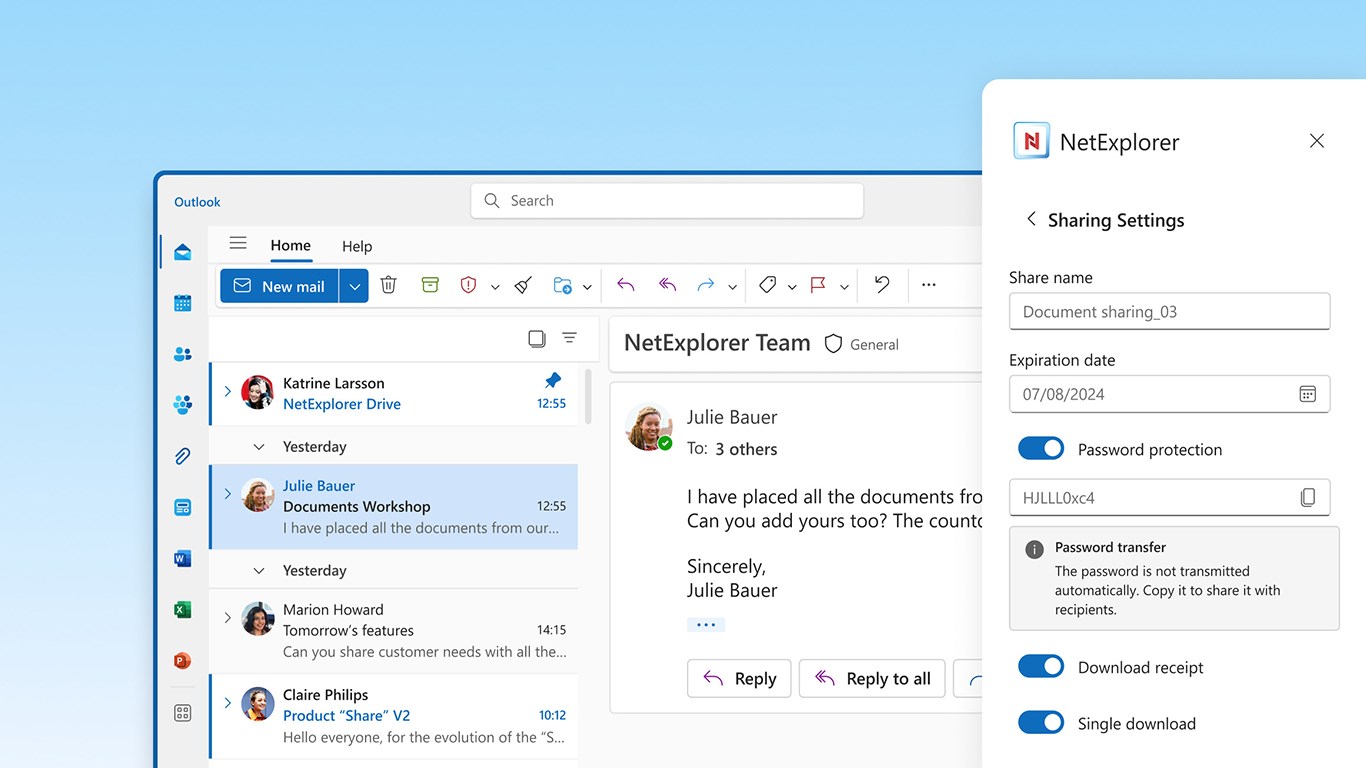Expand Katrine Larsson conversation thread
The height and width of the screenshot is (768, 1366).
[x=227, y=391]
